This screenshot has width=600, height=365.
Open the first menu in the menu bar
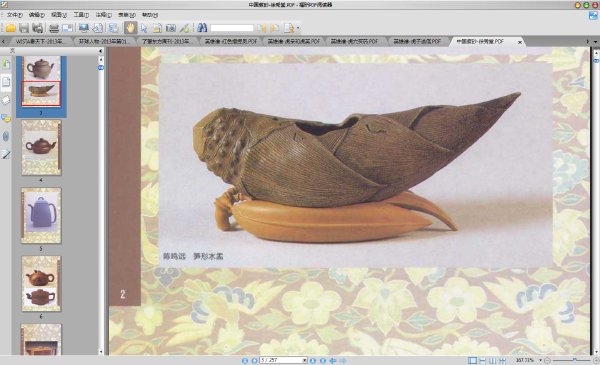[14, 15]
